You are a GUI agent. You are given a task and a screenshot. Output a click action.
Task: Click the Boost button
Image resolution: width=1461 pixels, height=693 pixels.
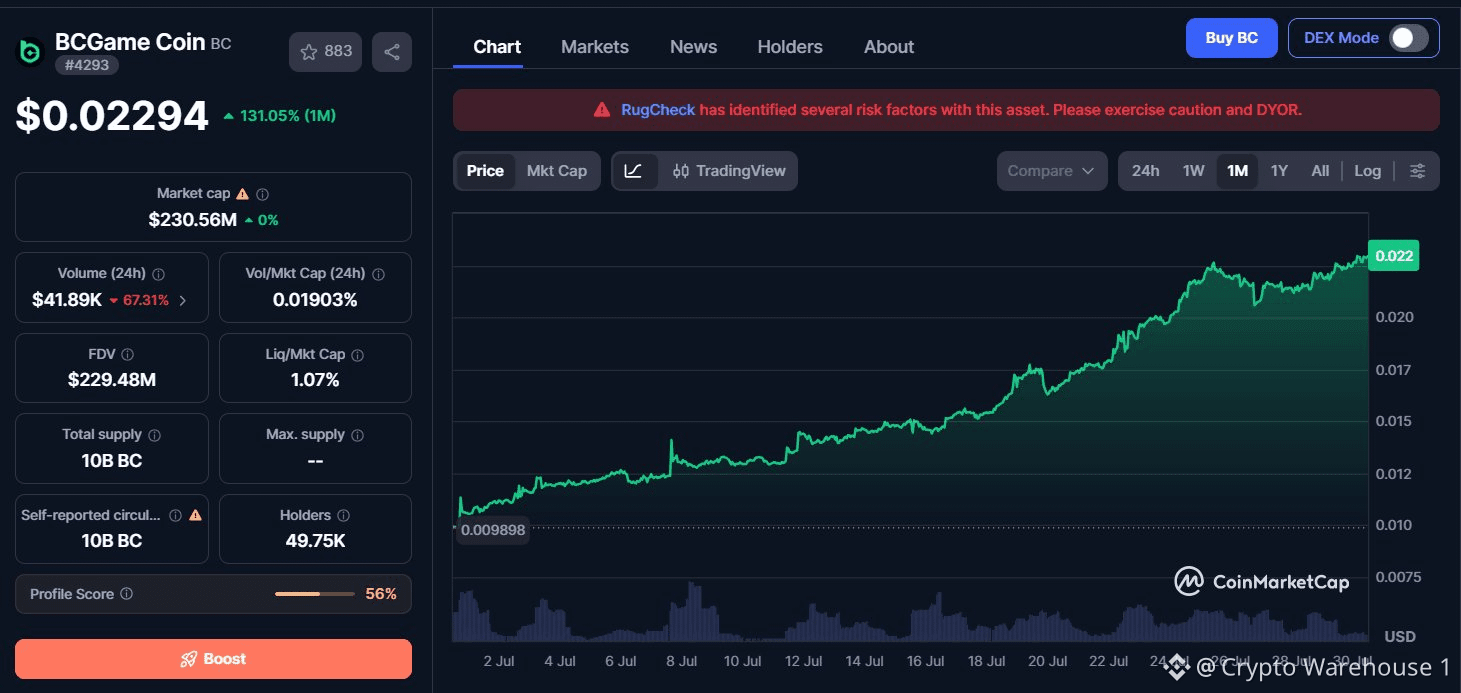[x=213, y=659]
